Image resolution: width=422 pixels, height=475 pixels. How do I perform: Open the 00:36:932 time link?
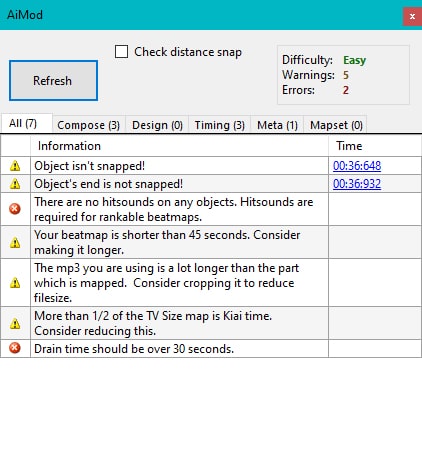(357, 184)
